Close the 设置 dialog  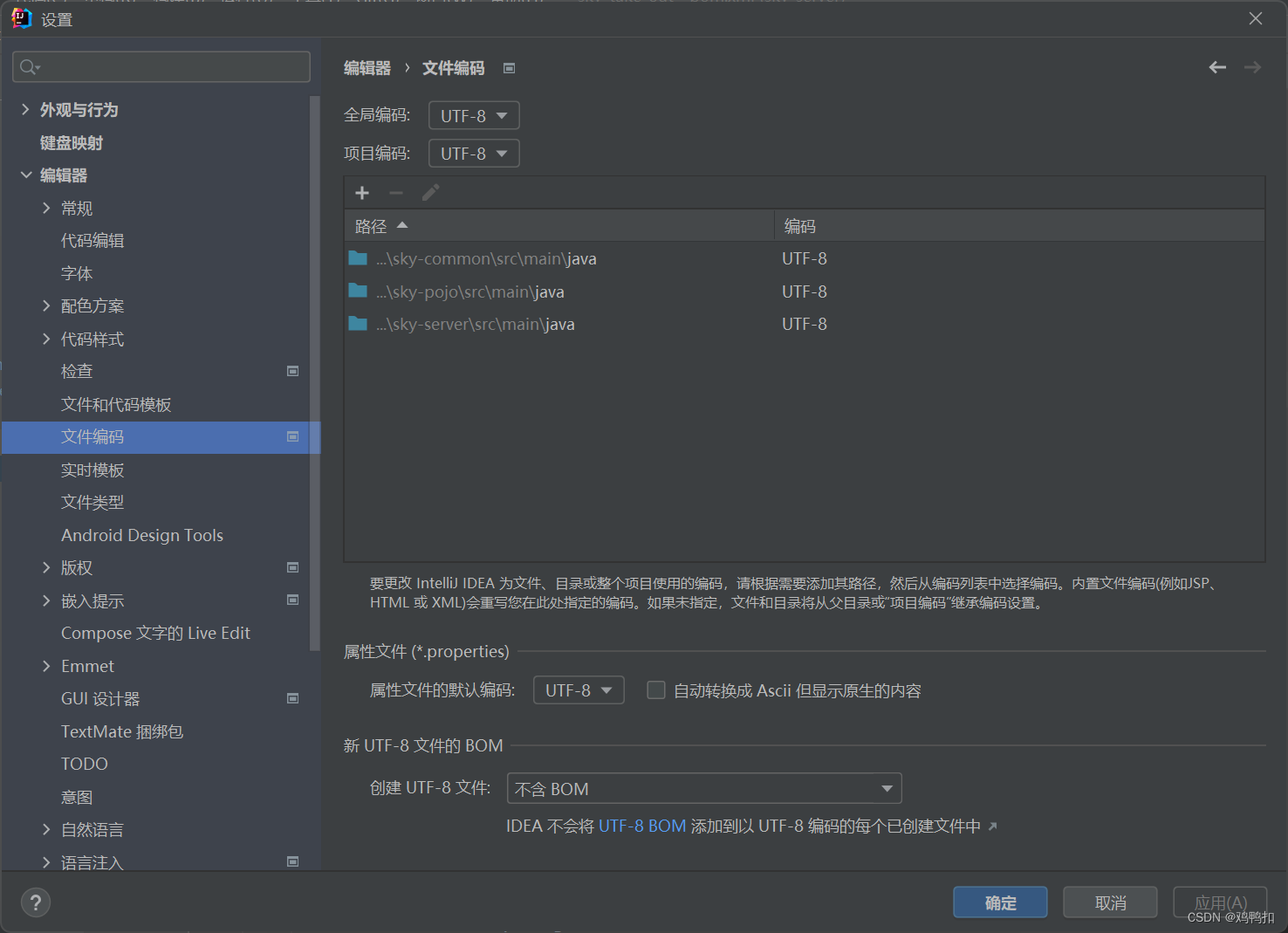(x=1256, y=18)
